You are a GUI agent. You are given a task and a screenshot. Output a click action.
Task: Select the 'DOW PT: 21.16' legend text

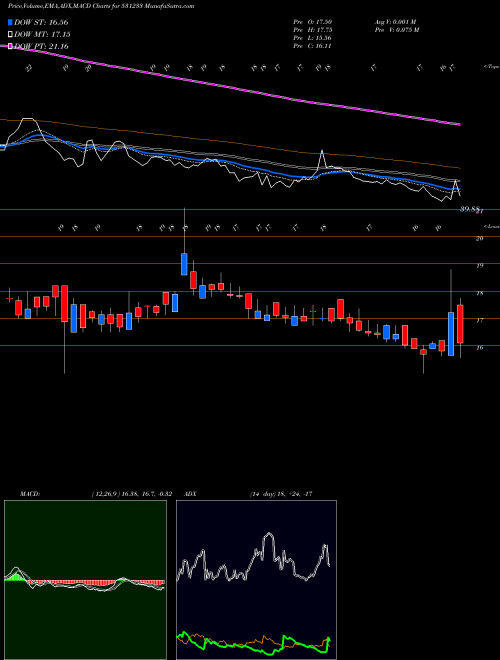point(41,46)
